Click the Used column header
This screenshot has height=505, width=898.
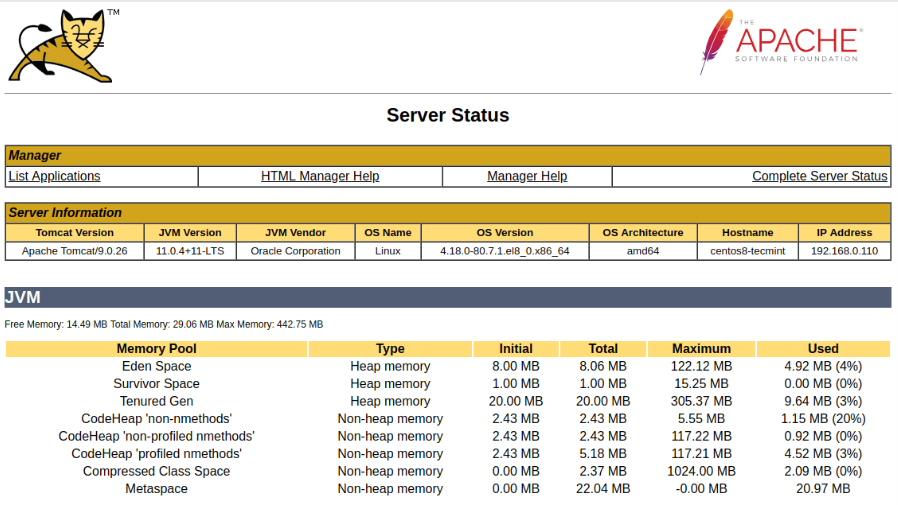pyautogui.click(x=823, y=349)
